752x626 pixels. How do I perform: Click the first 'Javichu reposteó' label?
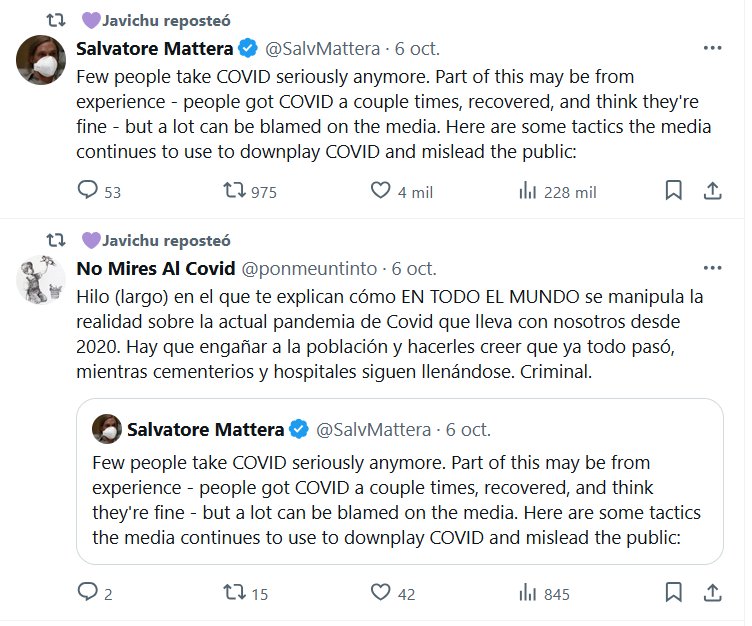[164, 20]
